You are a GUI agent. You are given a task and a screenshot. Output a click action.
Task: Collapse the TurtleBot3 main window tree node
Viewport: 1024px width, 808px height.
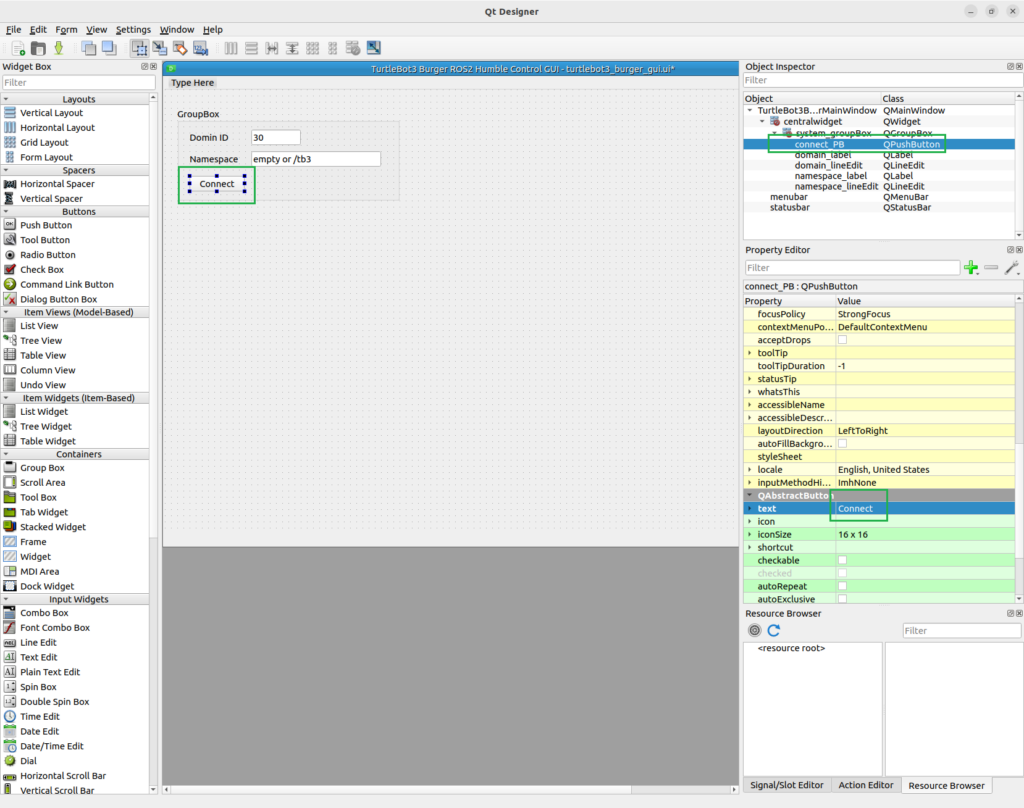coord(750,110)
